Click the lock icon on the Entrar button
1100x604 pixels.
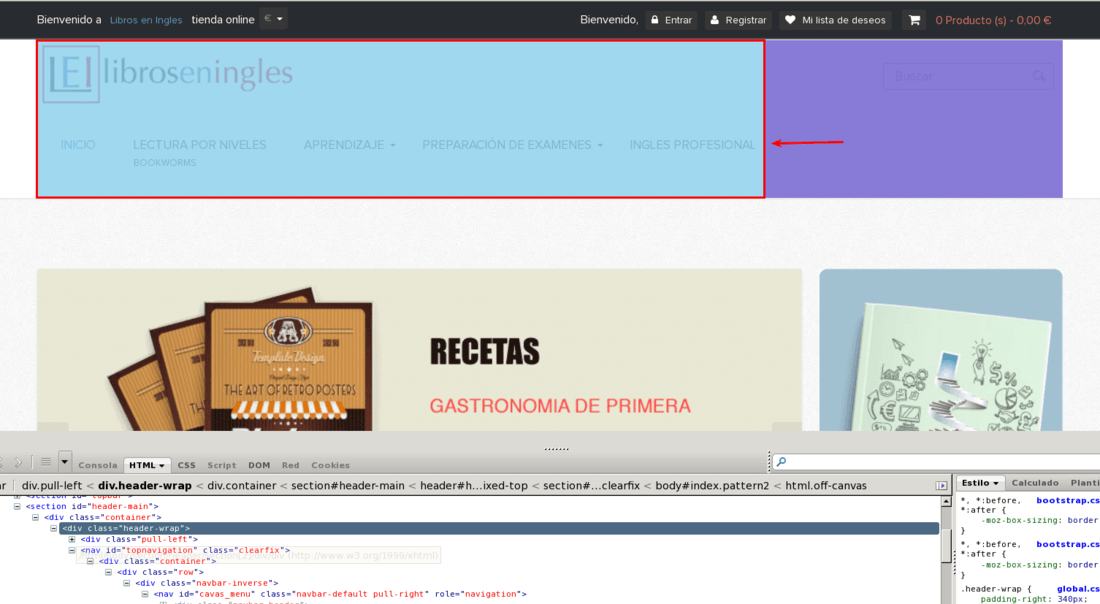click(655, 20)
